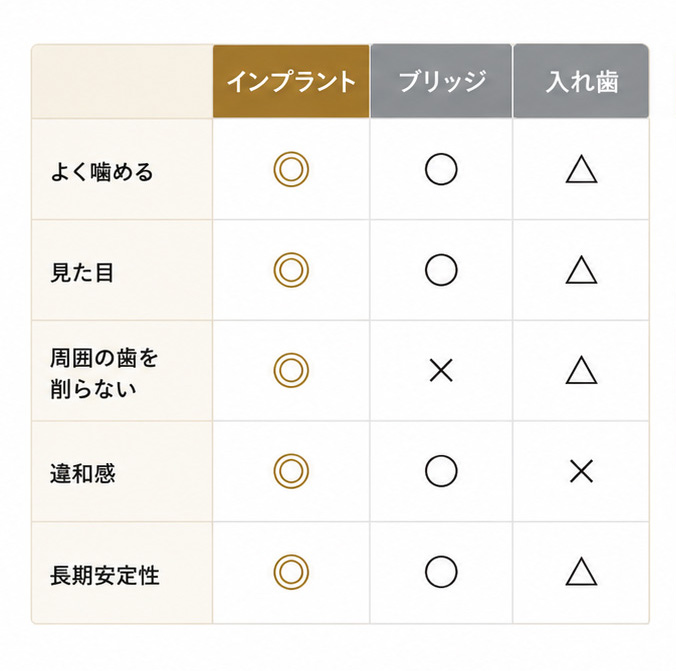Click the 入れ歯 column header
Image resolution: width=676 pixels, height=671 pixels.
coord(581,81)
